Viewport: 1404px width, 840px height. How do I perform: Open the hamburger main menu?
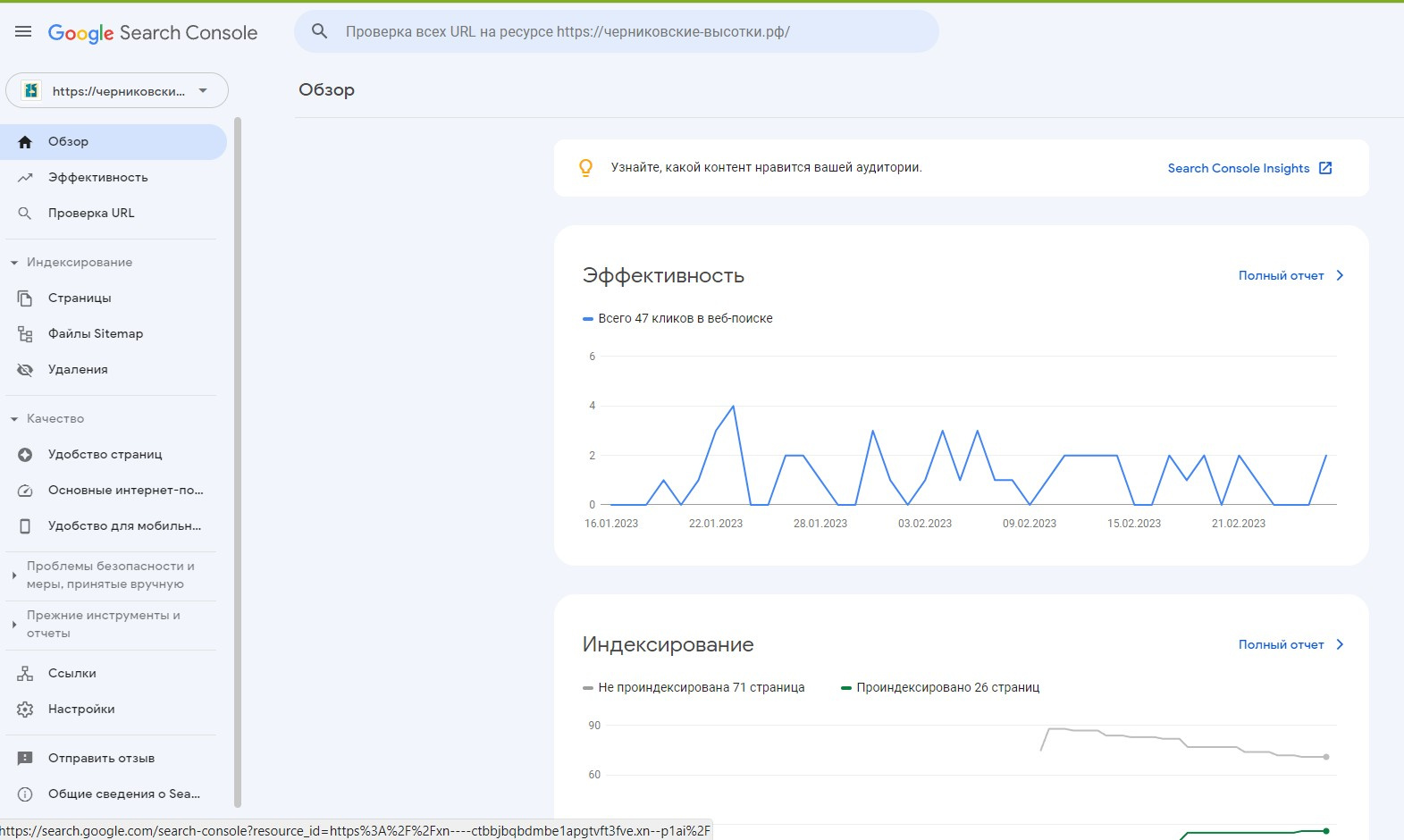[x=23, y=32]
